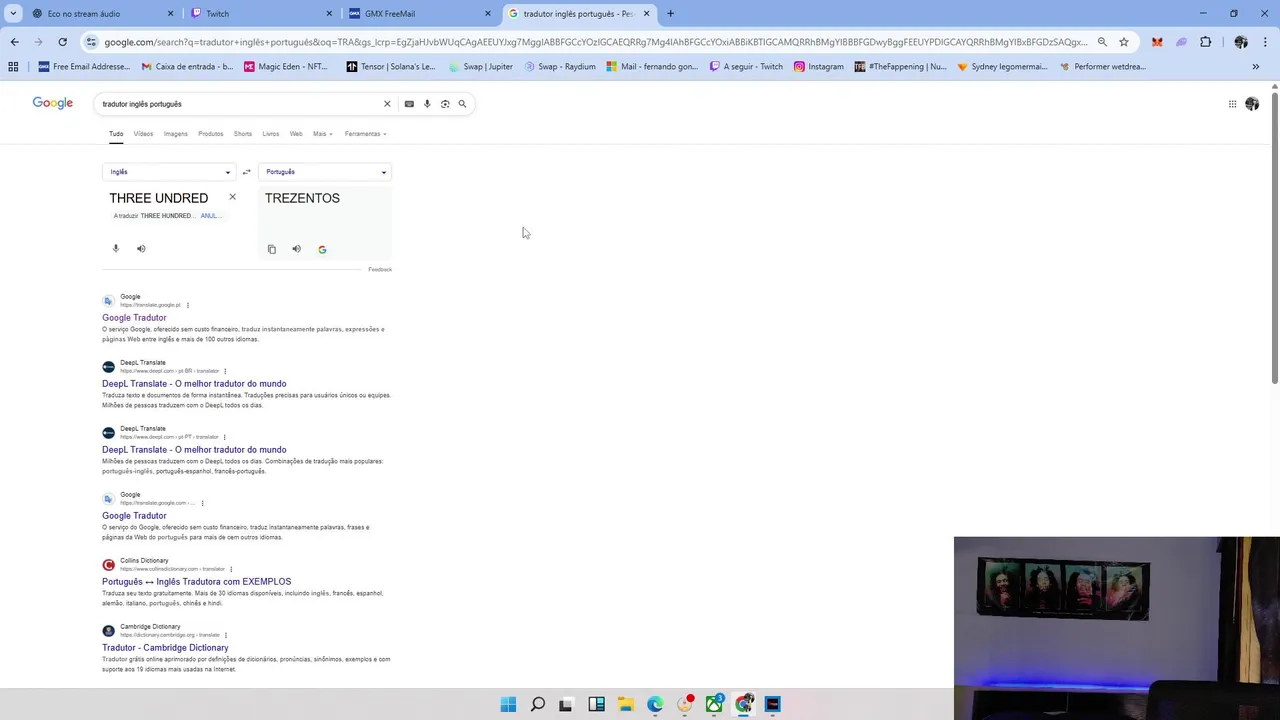Show hidden bookmarks with double chevron
Screen dimensions: 1280x720
[1255, 67]
